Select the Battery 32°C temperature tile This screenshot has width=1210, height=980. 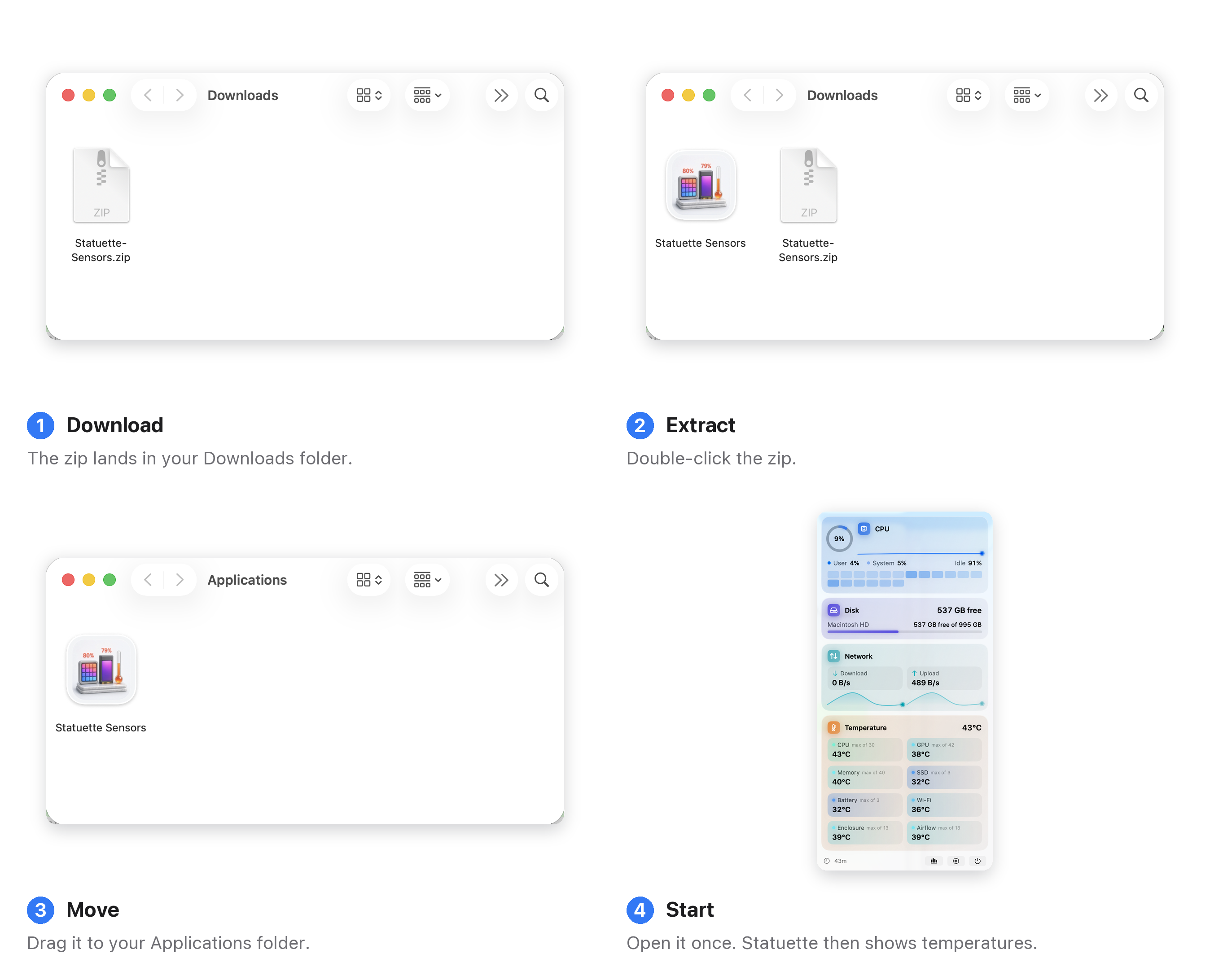click(864, 805)
